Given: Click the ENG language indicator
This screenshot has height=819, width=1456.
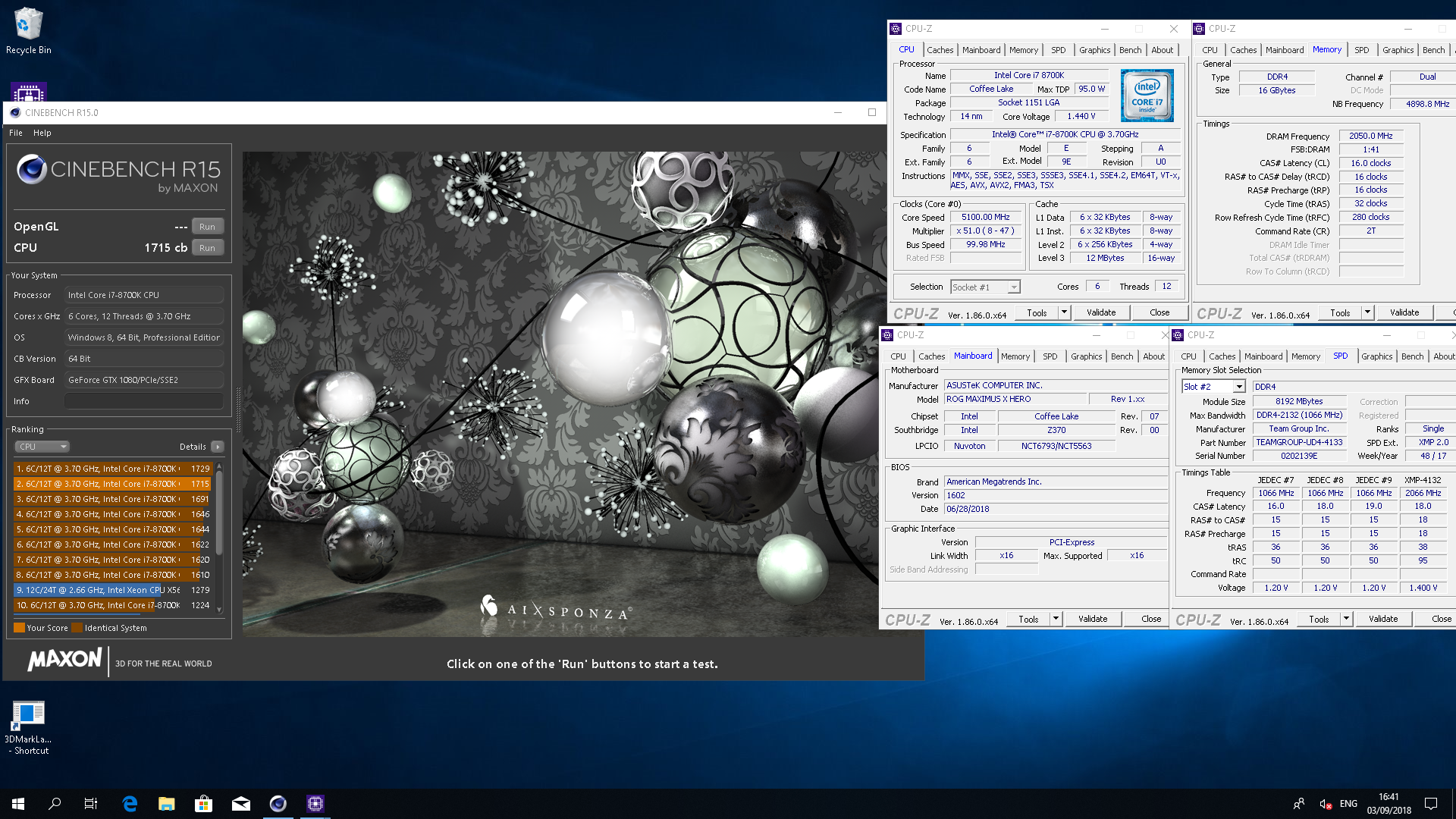Looking at the screenshot, I should click(x=1348, y=804).
